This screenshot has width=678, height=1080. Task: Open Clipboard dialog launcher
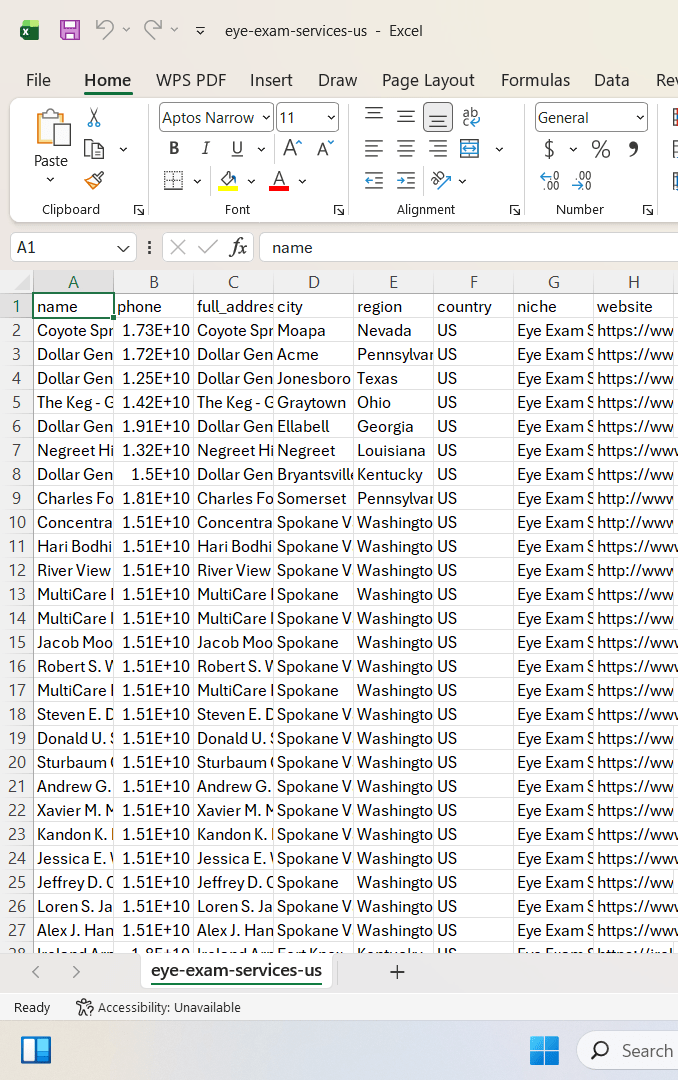click(138, 210)
